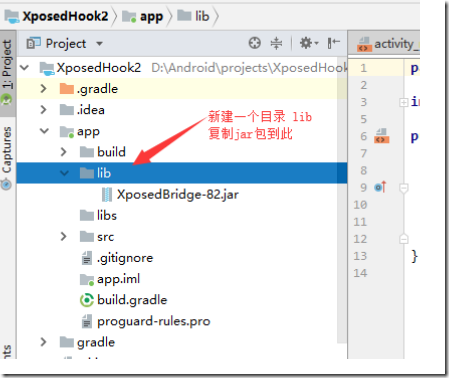This screenshot has width=449, height=378.
Task: Select the XposedHook2 project root row
Action: click(182, 68)
